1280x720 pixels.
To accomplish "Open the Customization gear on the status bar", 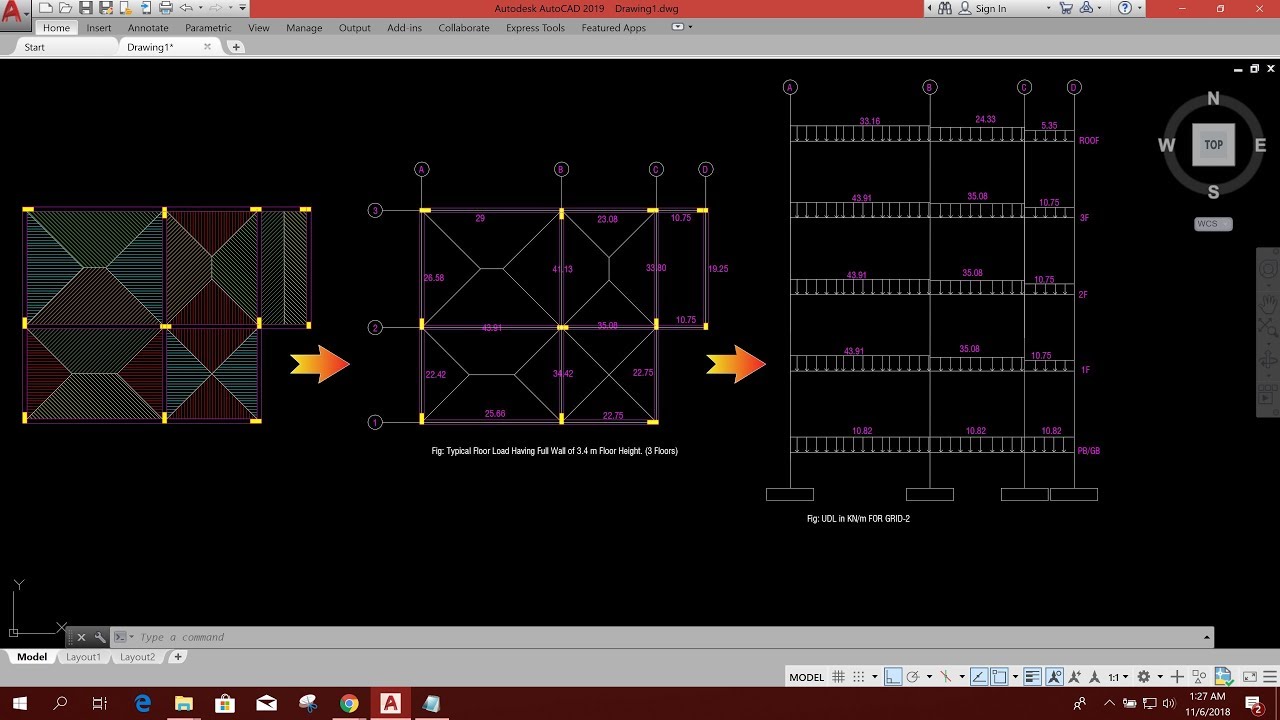I will click(x=1145, y=677).
